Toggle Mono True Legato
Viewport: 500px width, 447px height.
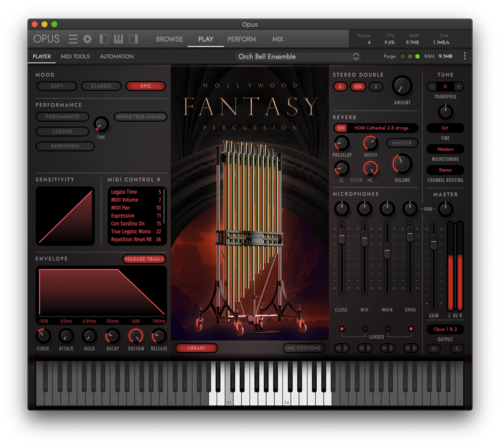[x=140, y=117]
